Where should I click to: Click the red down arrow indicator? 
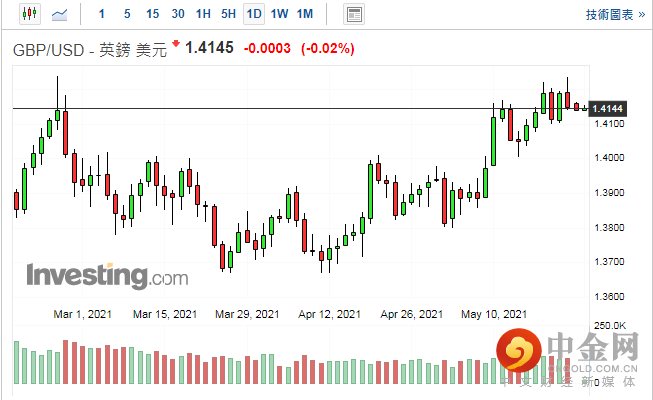click(176, 43)
